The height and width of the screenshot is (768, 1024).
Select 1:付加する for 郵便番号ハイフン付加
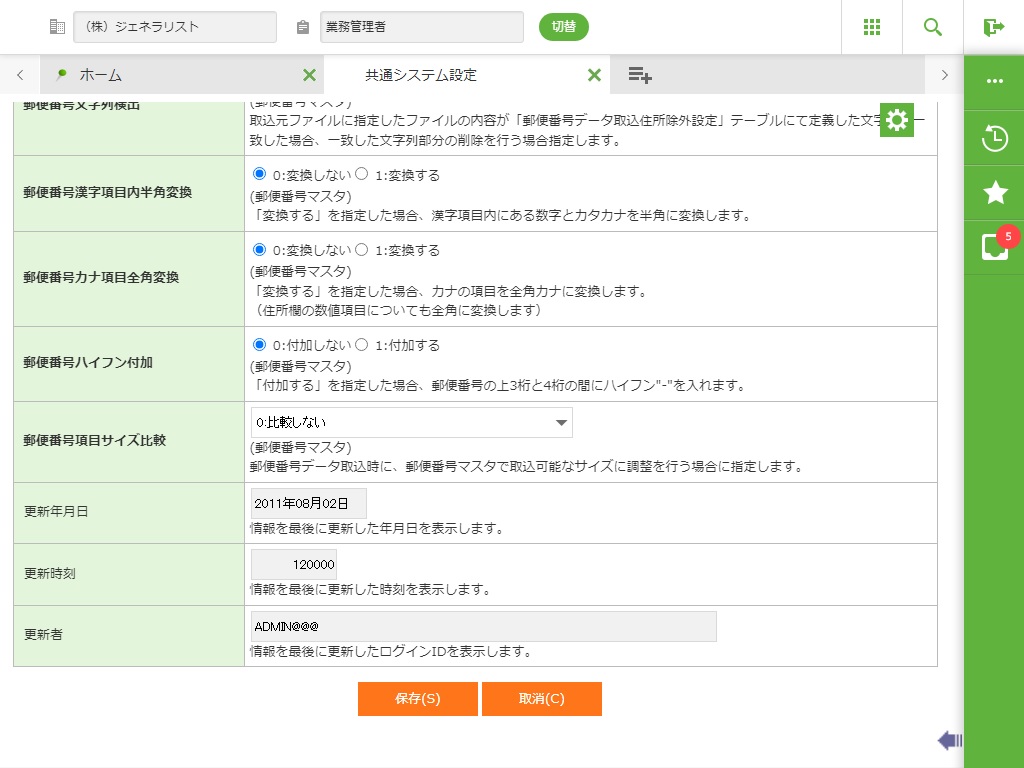[362, 345]
